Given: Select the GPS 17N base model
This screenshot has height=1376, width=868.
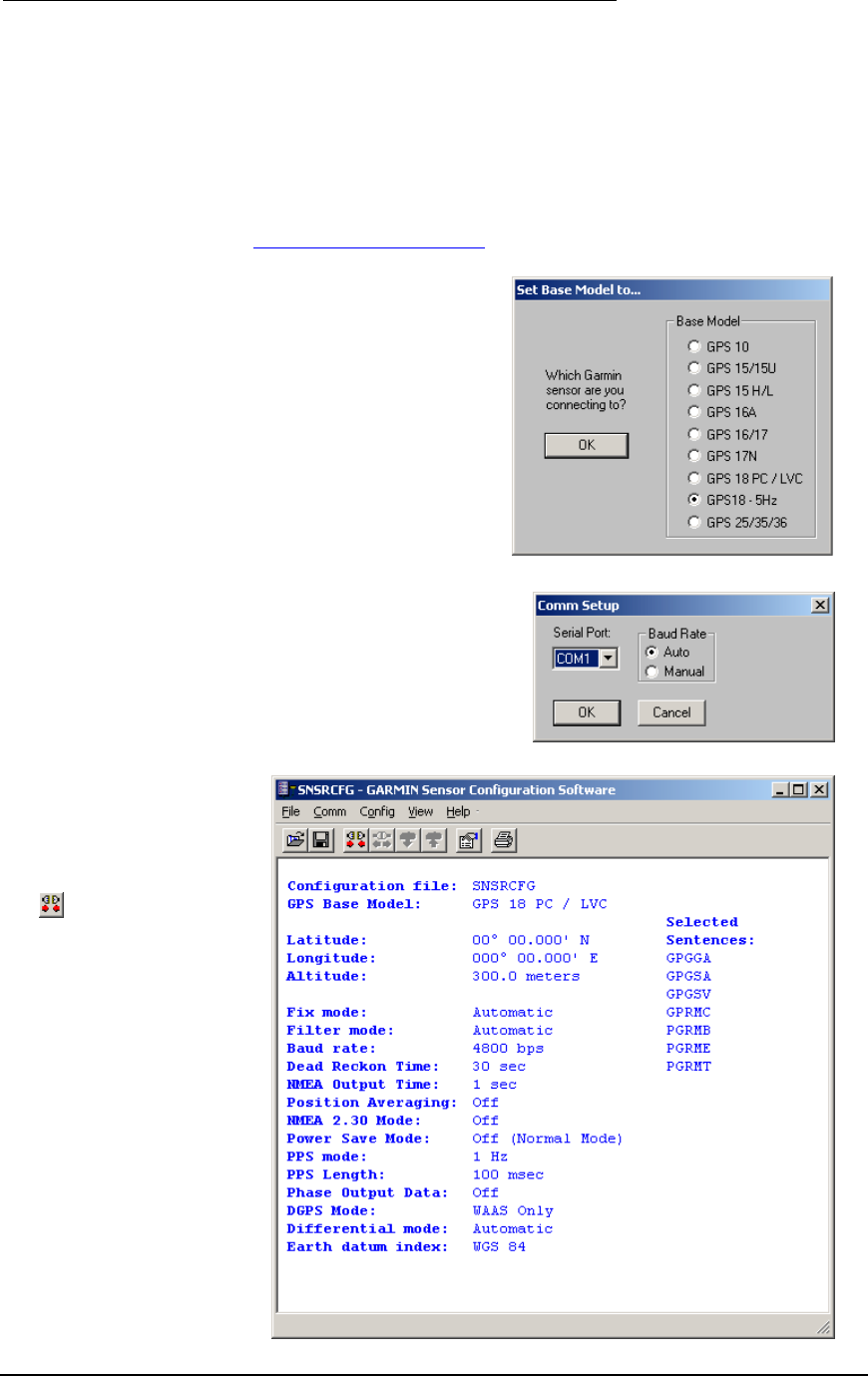Looking at the screenshot, I should [694, 456].
